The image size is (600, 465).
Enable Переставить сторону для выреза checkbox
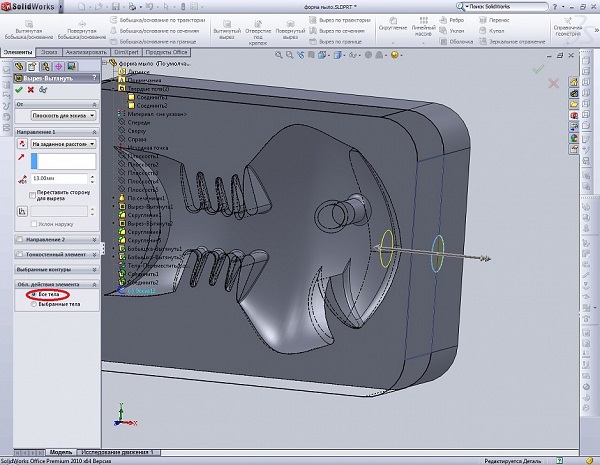coord(32,195)
